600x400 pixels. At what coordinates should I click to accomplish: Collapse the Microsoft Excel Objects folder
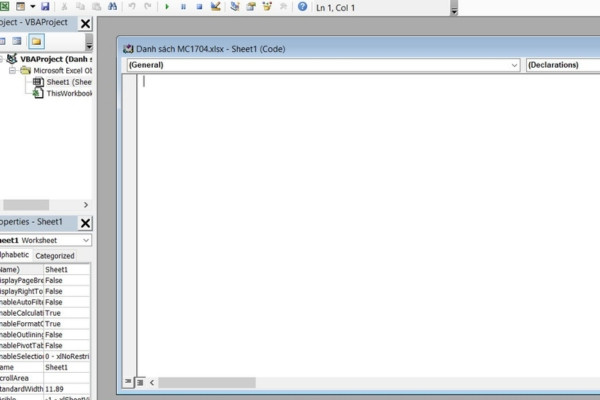[x=12, y=70]
